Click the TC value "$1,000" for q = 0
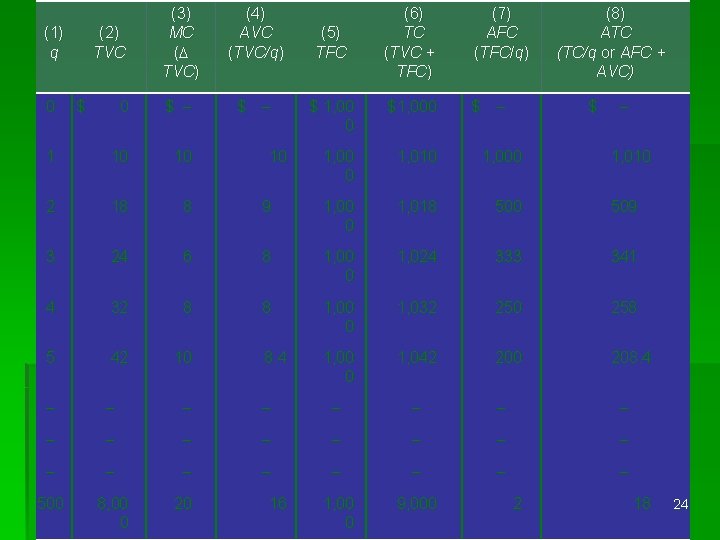This screenshot has width=720, height=540. pos(412,107)
